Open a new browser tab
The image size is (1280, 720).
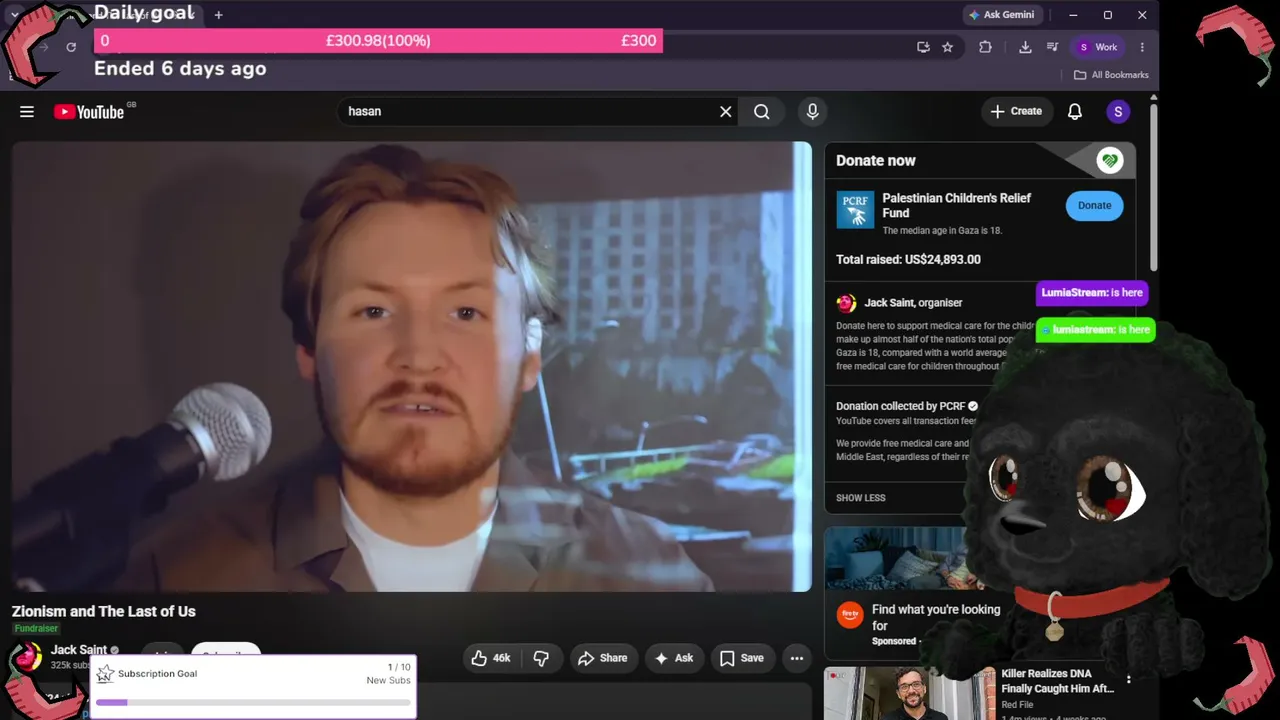click(218, 15)
